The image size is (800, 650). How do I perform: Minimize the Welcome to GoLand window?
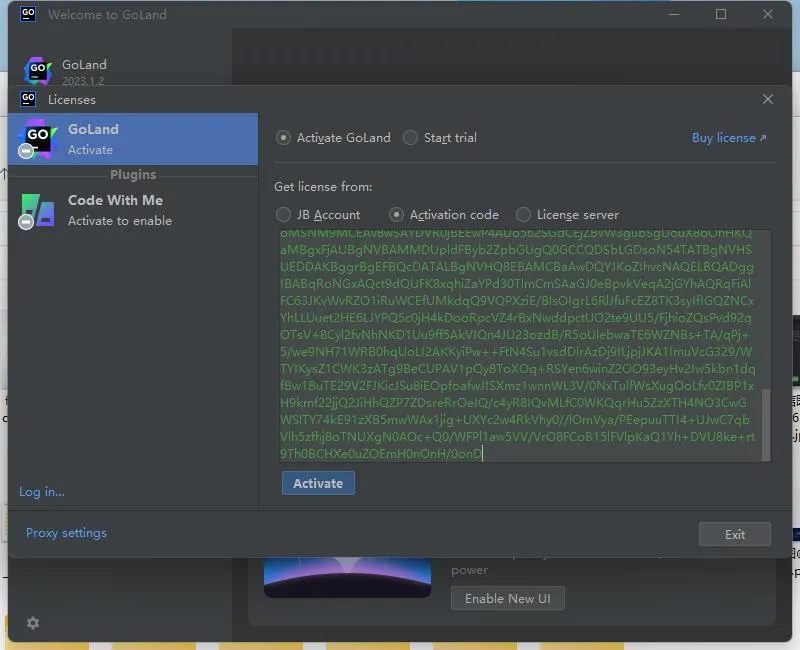coord(673,14)
